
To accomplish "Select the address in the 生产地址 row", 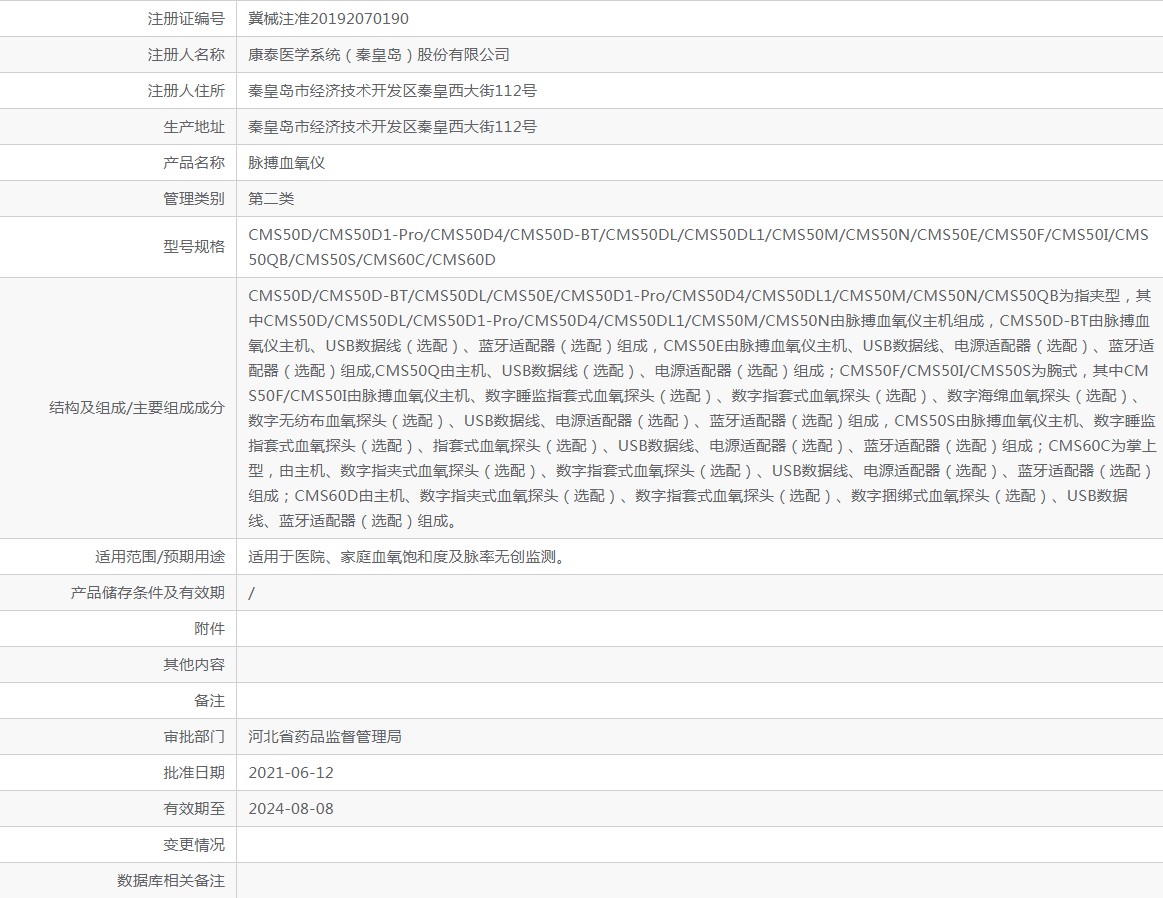I will point(392,127).
